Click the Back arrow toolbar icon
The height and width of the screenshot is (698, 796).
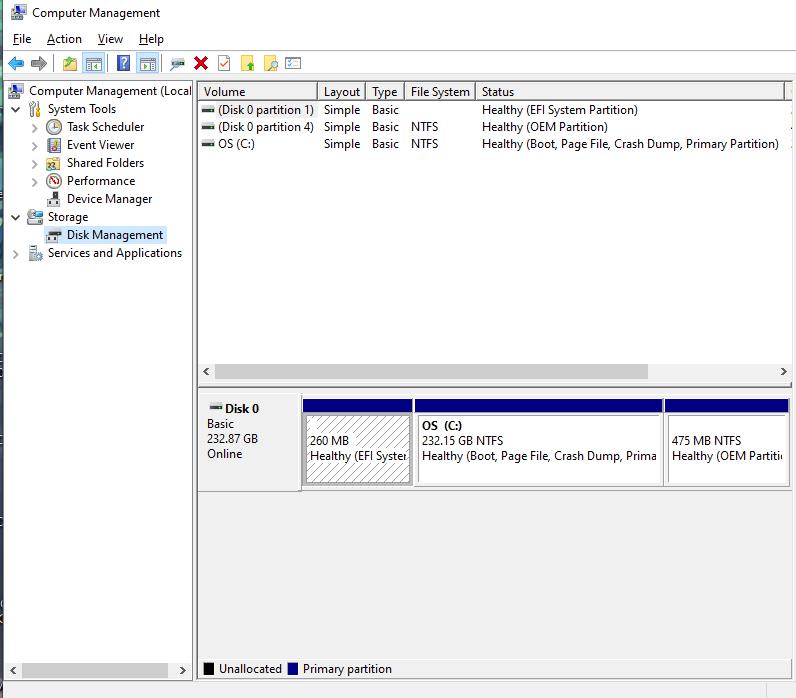[16, 63]
